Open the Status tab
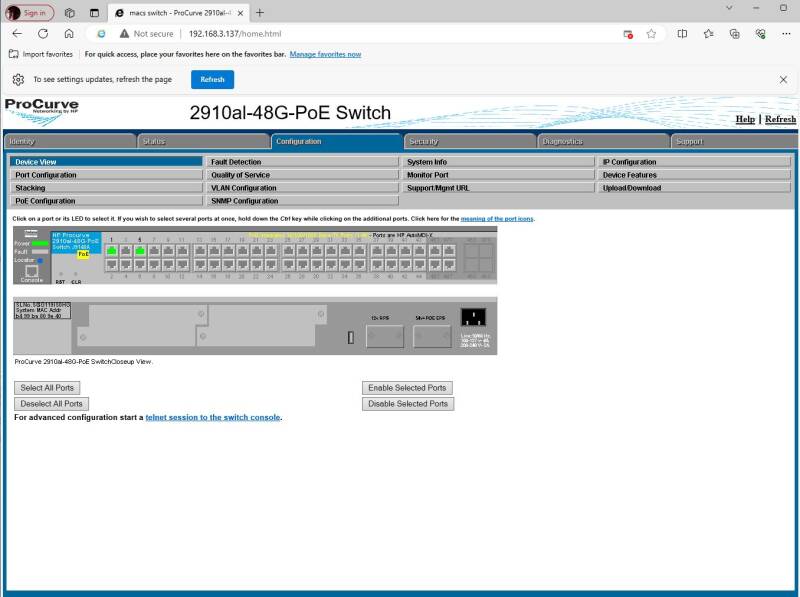This screenshot has width=800, height=597. [203, 141]
